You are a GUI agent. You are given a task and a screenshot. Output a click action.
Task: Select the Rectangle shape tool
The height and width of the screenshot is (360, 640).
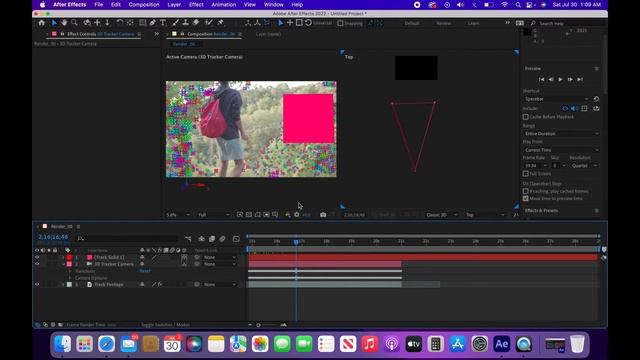[142, 23]
